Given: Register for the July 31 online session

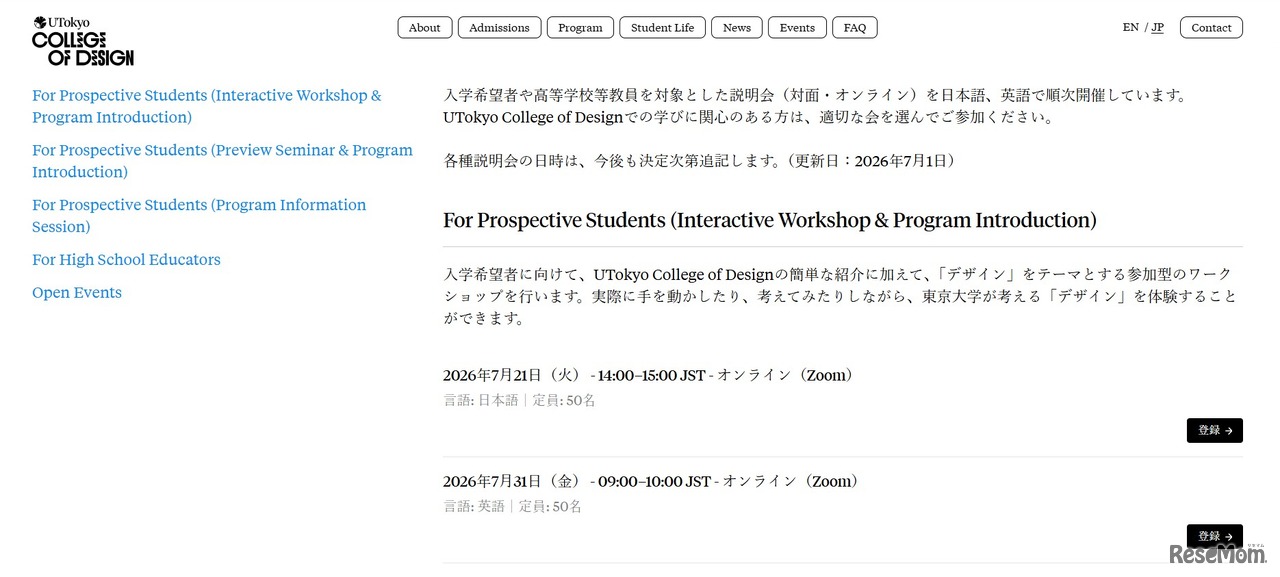Looking at the screenshot, I should click(x=1215, y=536).
